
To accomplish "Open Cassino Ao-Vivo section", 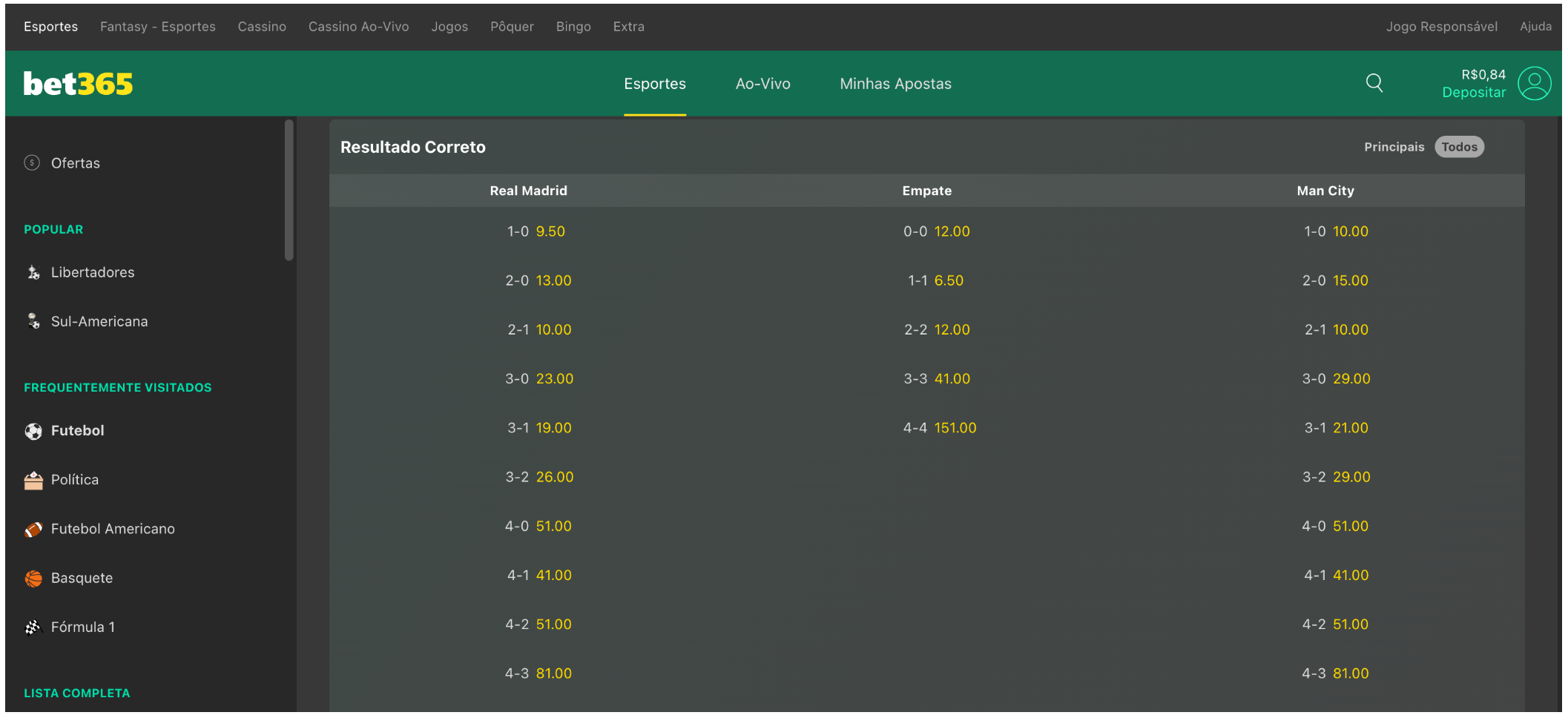I will tap(358, 27).
